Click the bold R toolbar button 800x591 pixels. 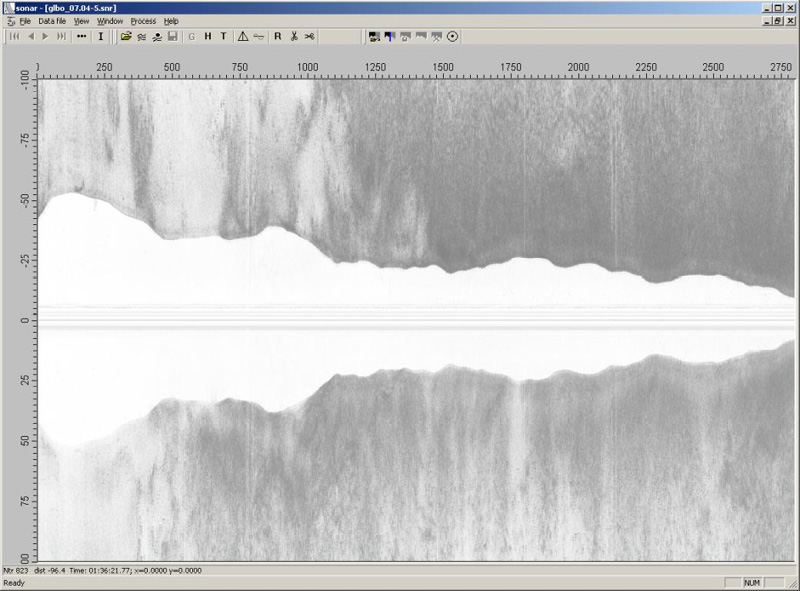coord(278,36)
